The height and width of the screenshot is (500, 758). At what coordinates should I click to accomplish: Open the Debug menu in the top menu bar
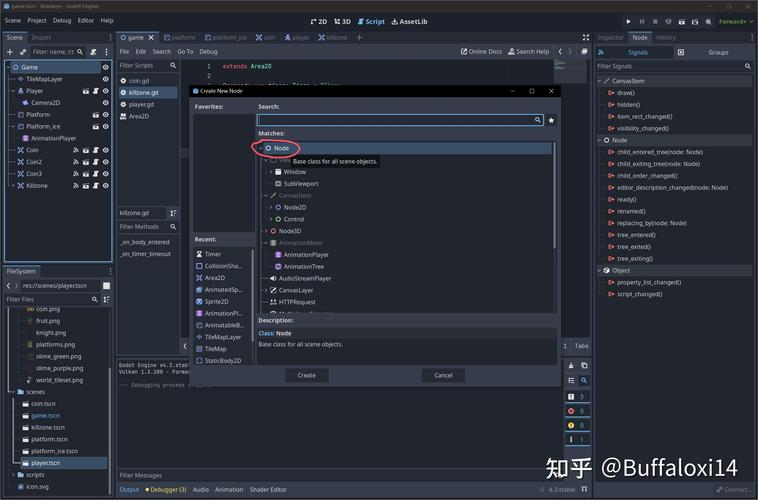(x=62, y=20)
